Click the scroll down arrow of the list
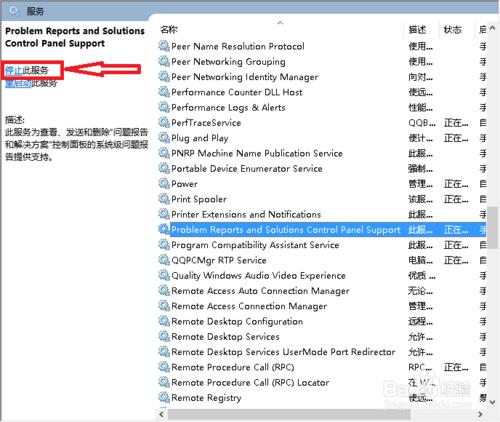 point(492,402)
